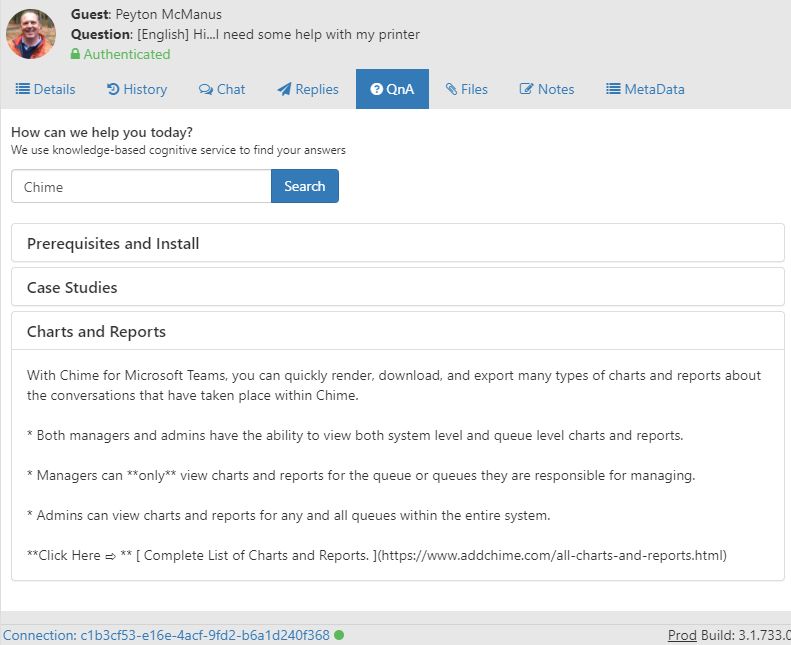Click the Details list icon
The width and height of the screenshot is (791, 645).
(23, 89)
